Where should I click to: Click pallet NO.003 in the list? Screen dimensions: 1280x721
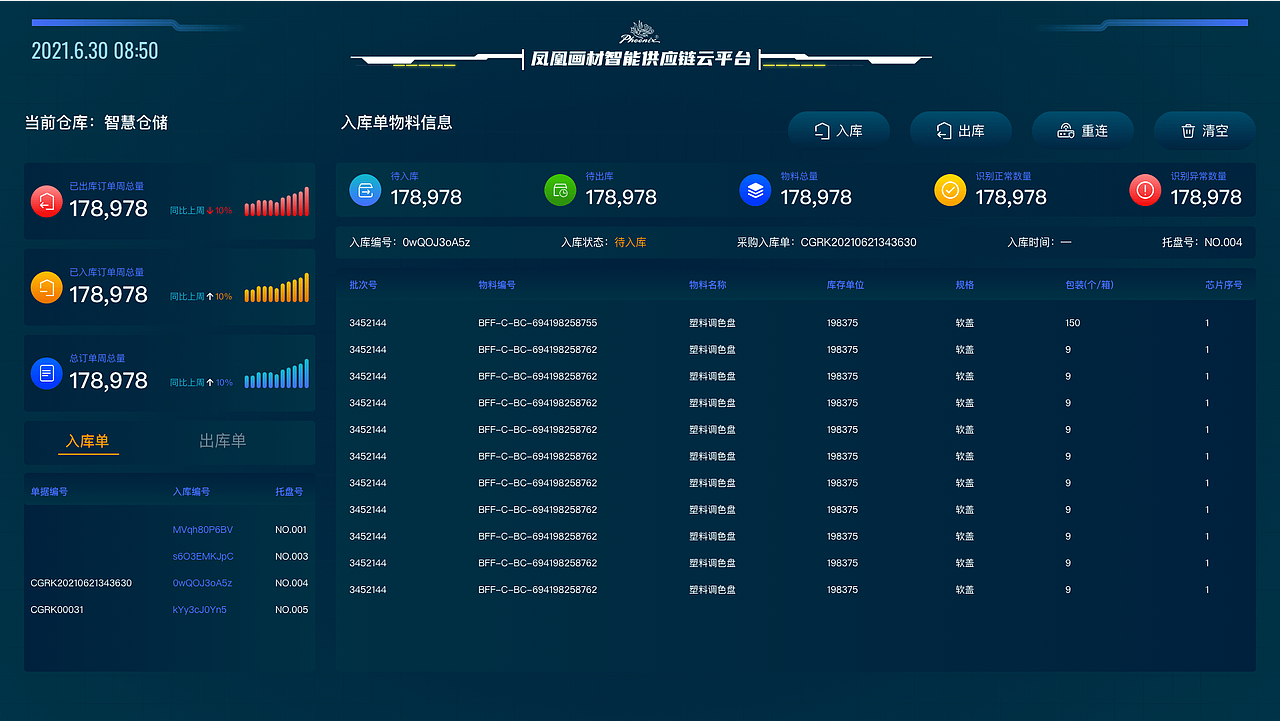tap(291, 556)
